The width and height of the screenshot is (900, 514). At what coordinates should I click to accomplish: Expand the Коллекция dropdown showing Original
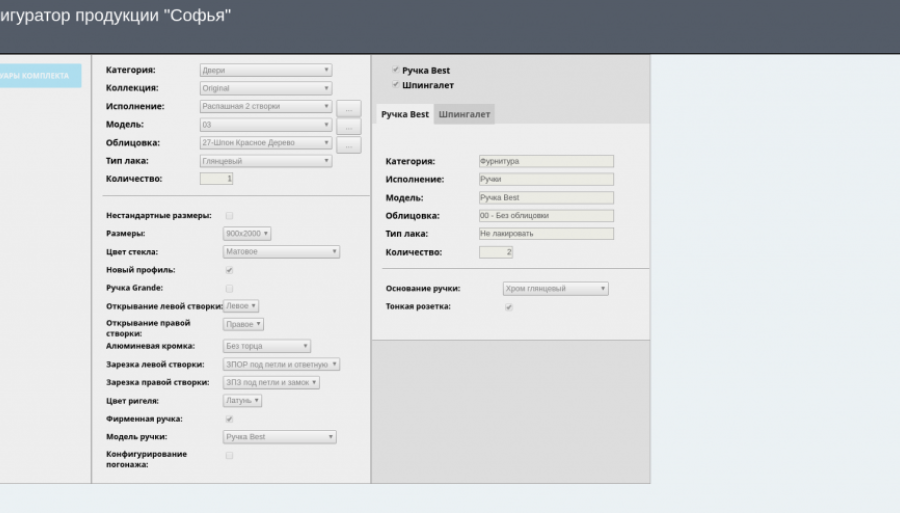[x=265, y=89]
